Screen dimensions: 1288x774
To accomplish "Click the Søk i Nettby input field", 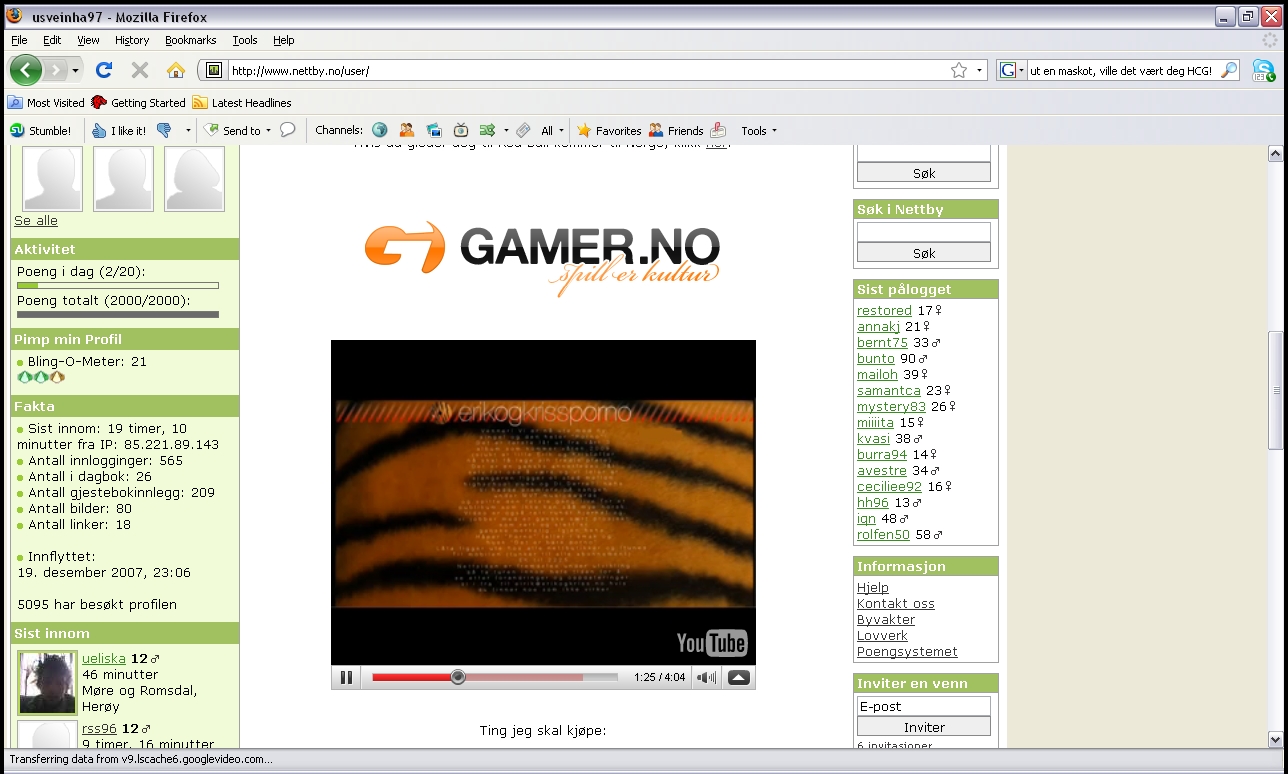I will (x=924, y=232).
